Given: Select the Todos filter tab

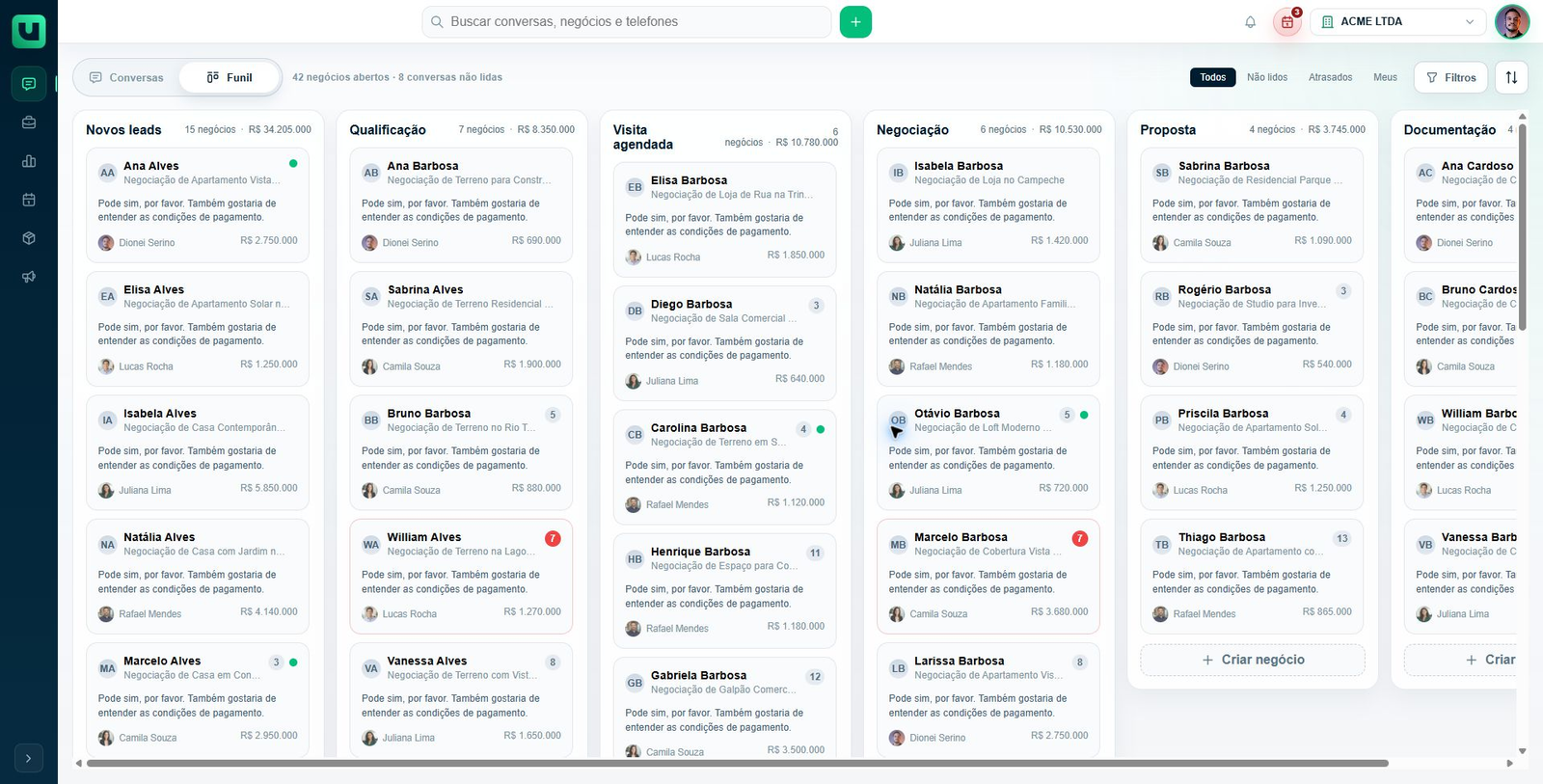Looking at the screenshot, I should [x=1213, y=77].
